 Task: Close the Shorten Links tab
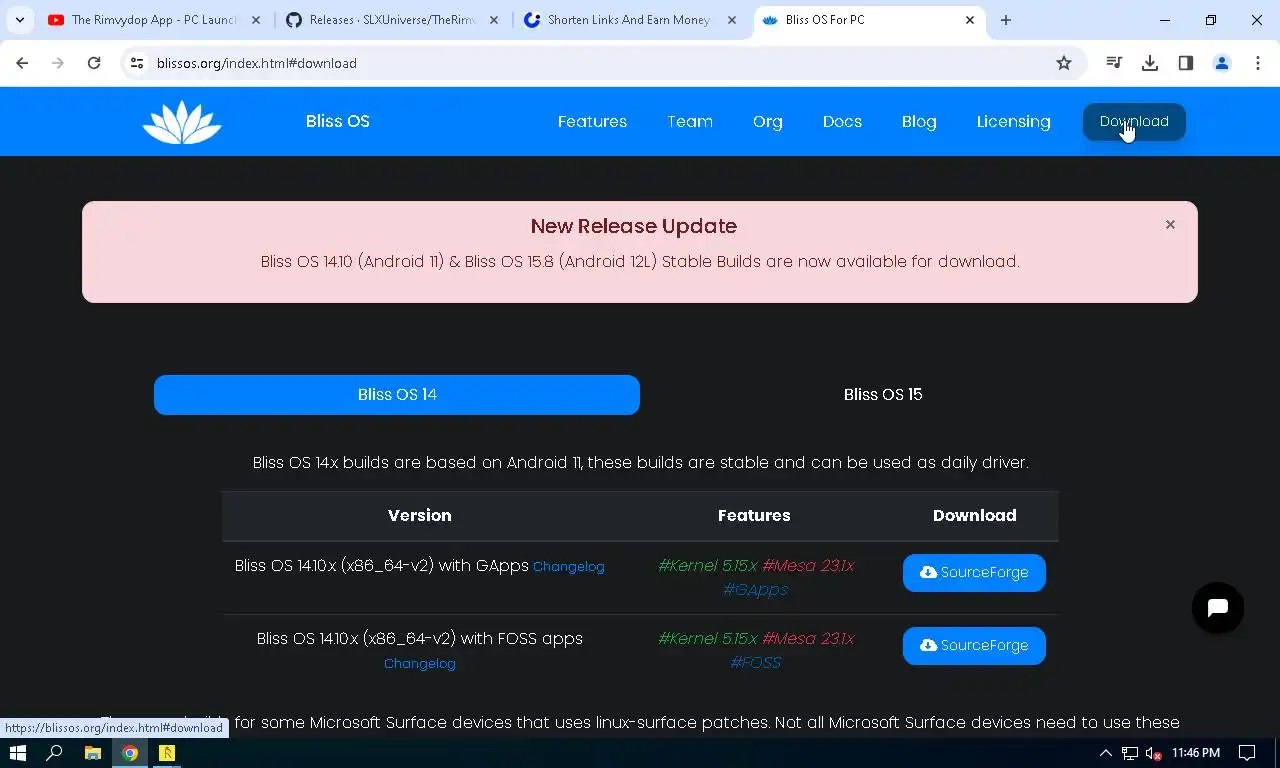731,20
